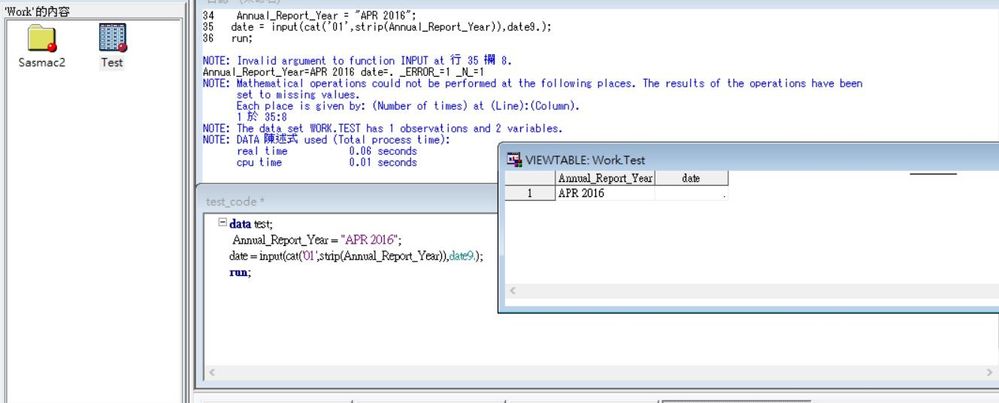The image size is (999, 403).
Task: Click the missing date cell in row 1
Action: (x=691, y=194)
